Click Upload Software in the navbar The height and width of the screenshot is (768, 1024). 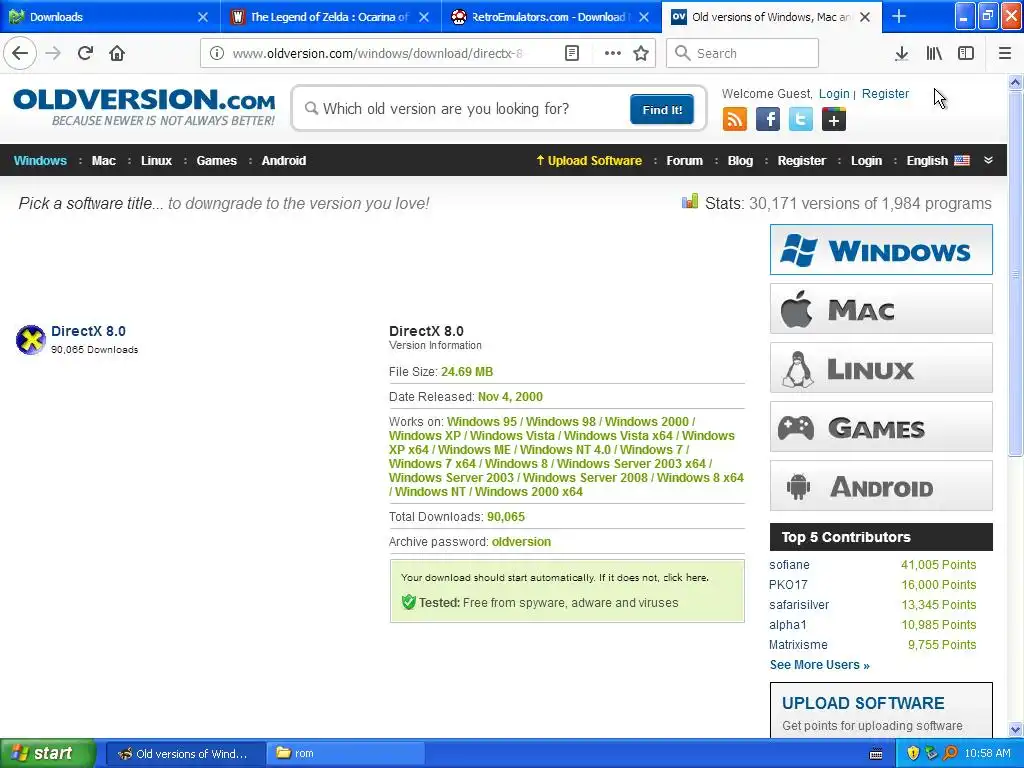coord(589,161)
